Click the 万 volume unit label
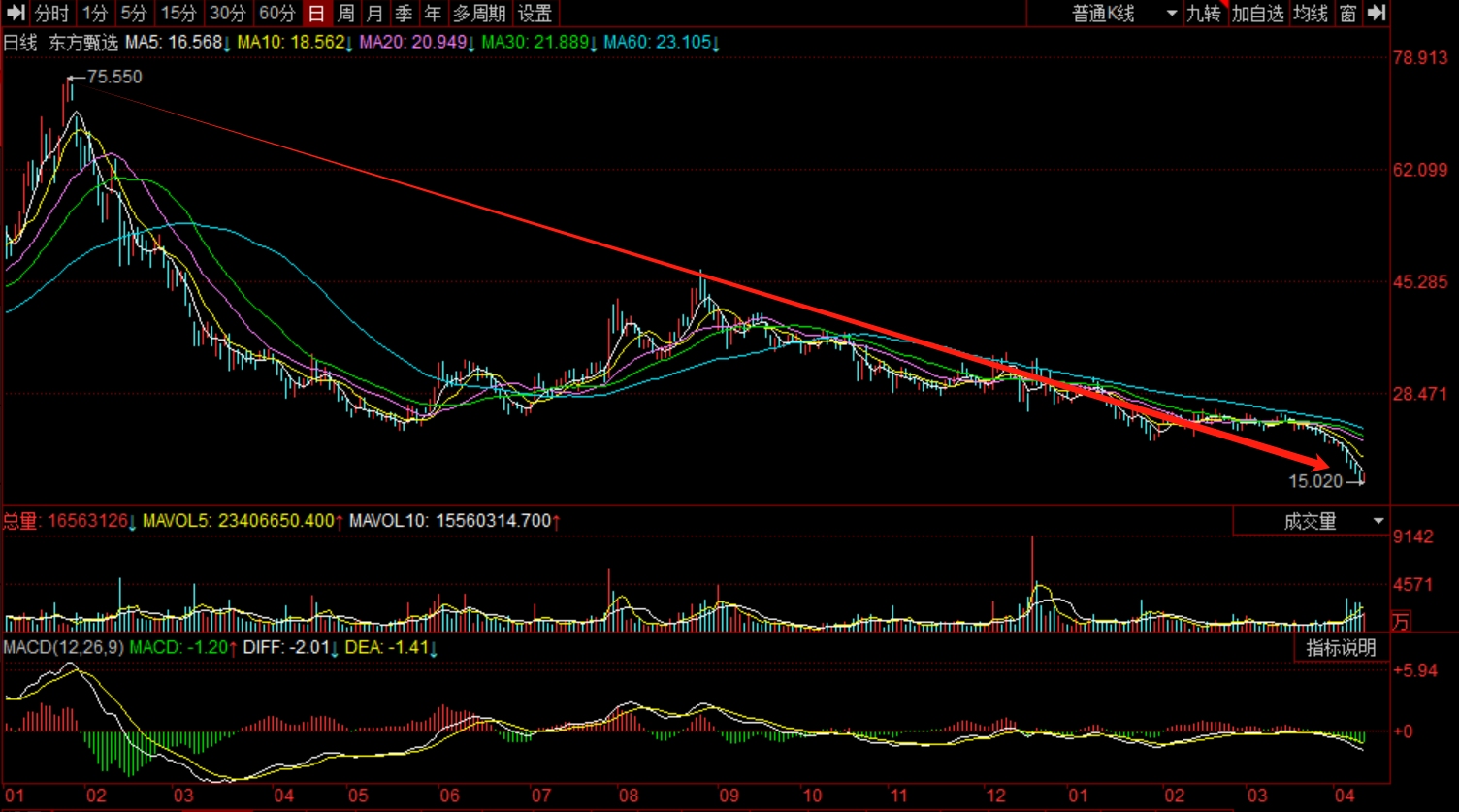The width and height of the screenshot is (1459, 812). [x=1401, y=621]
